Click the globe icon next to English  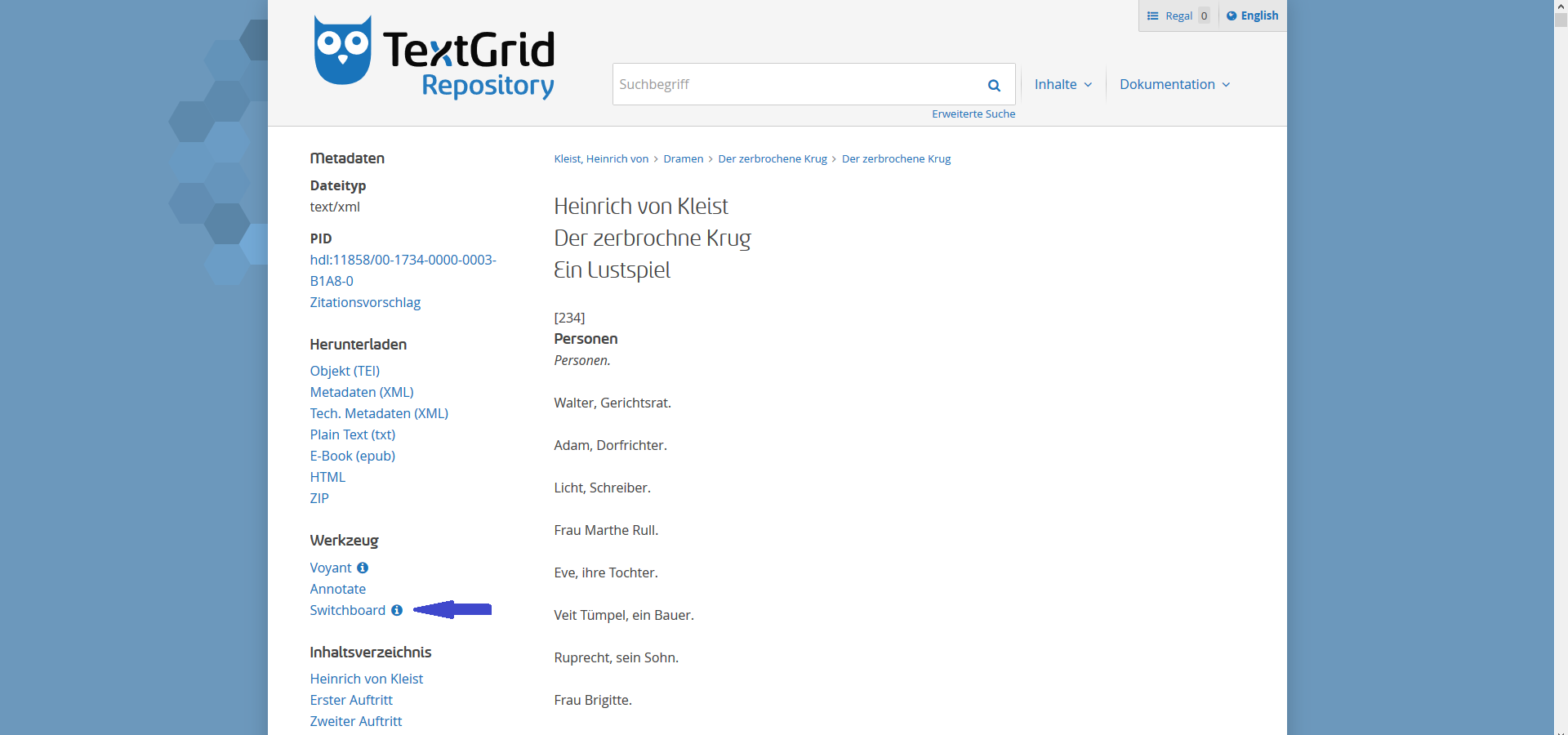1233,15
